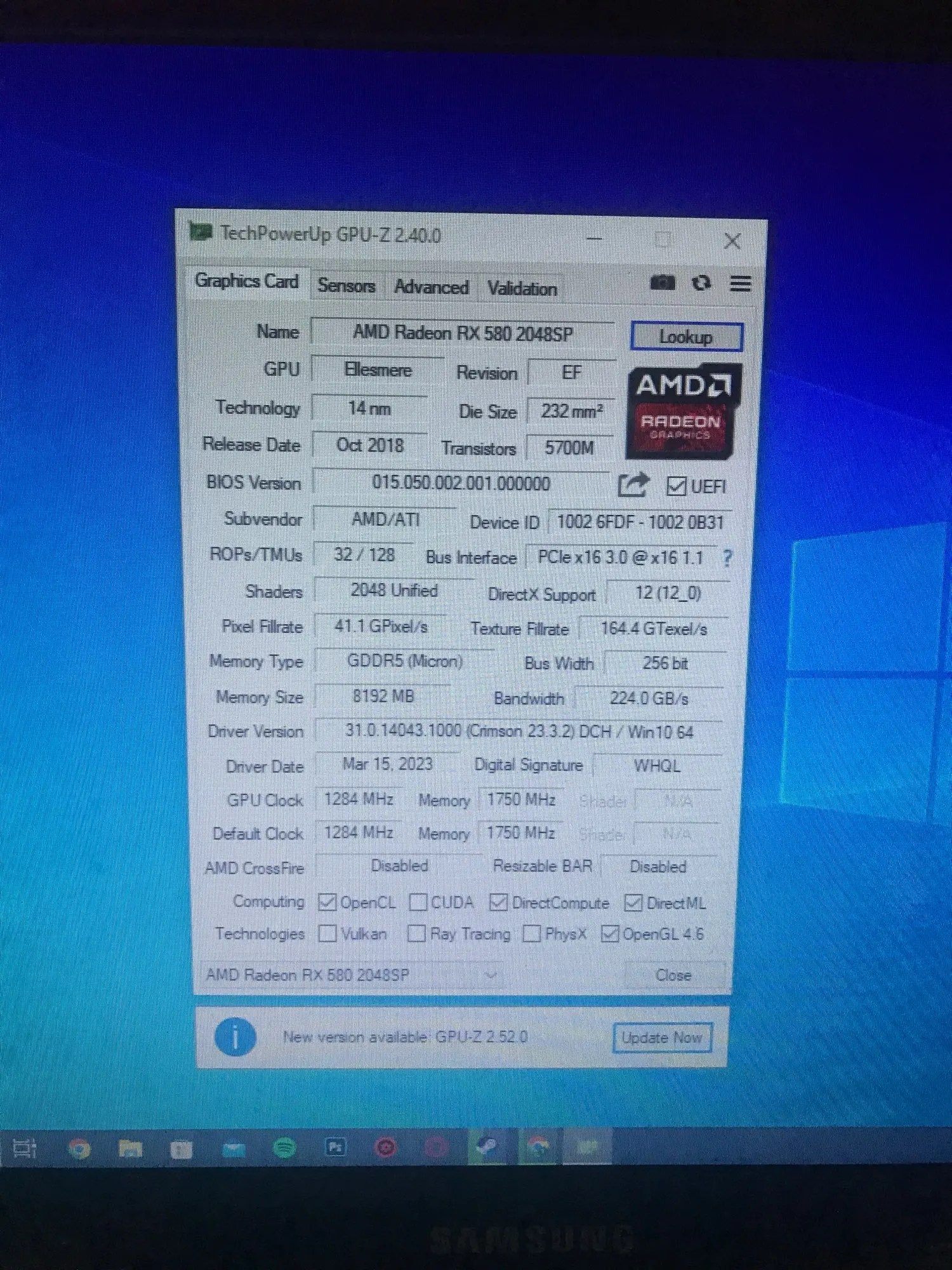Screen dimensions: 952x1270
Task: Toggle the UEFI checkbox
Action: coord(676,486)
